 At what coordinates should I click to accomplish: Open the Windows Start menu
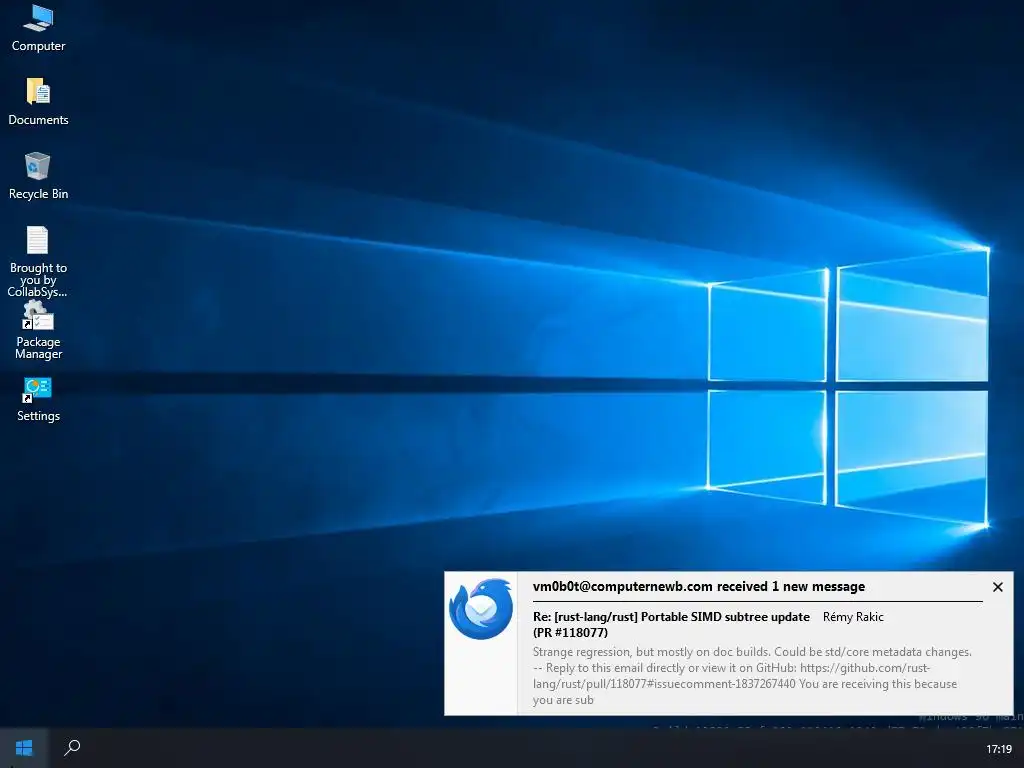click(x=24, y=748)
